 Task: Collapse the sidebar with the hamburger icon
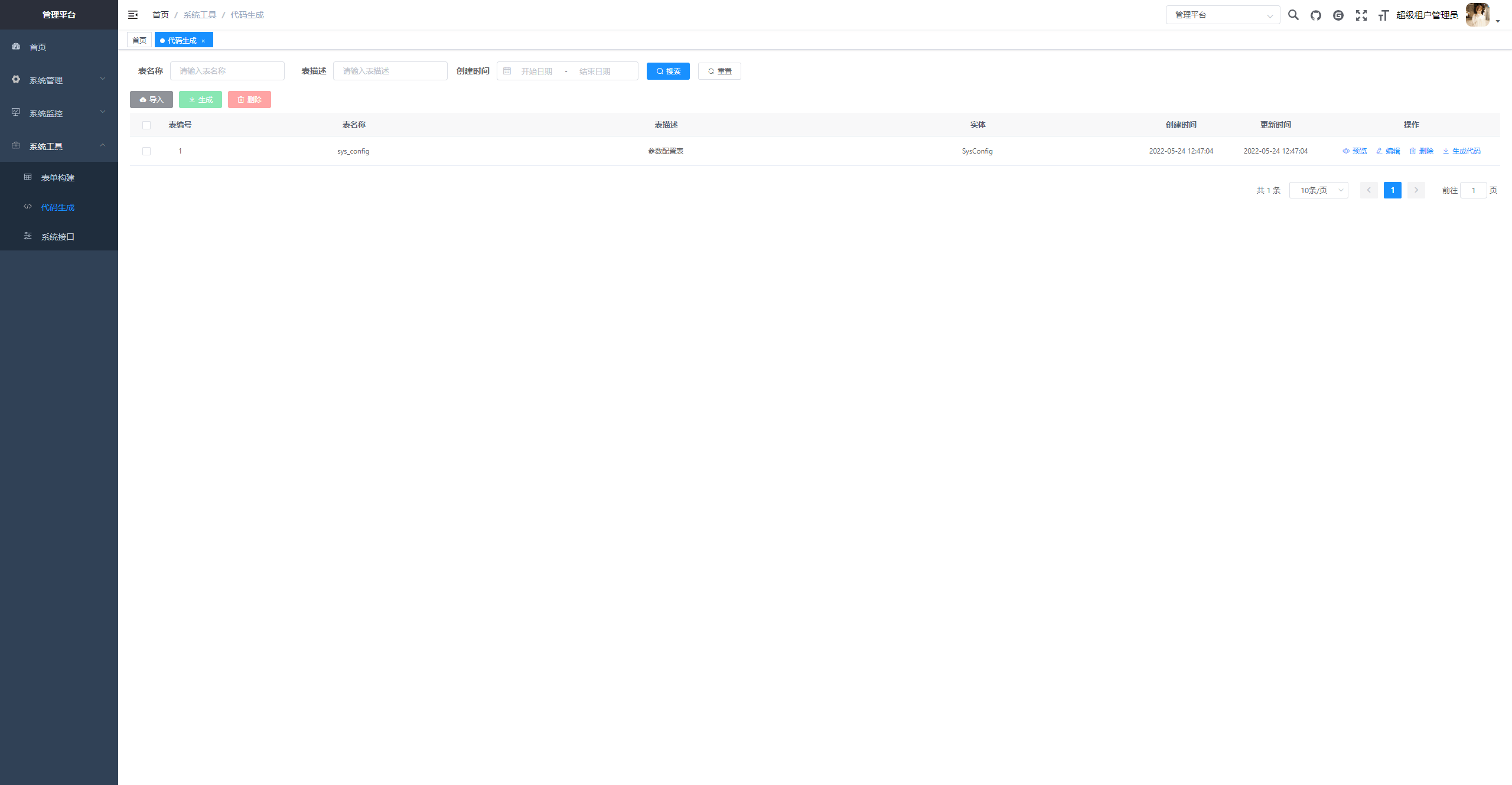coord(133,15)
